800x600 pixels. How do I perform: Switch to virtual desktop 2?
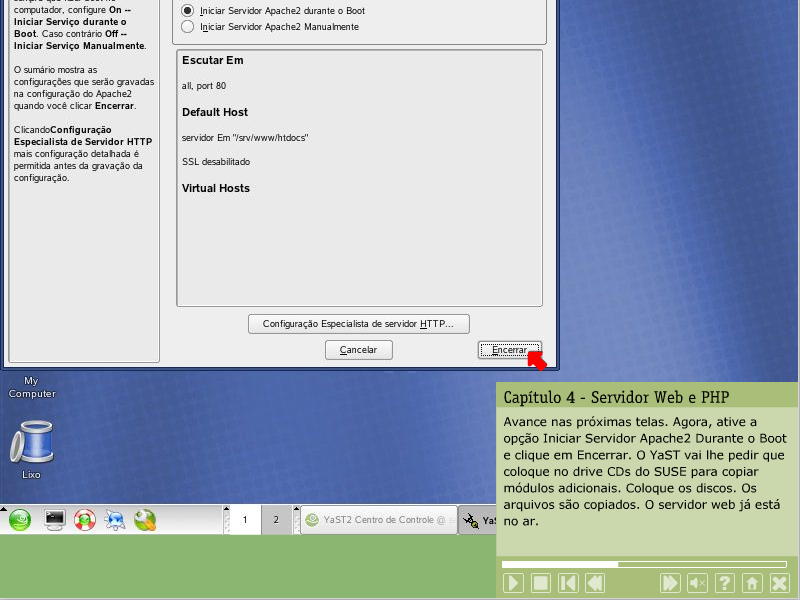(275, 520)
